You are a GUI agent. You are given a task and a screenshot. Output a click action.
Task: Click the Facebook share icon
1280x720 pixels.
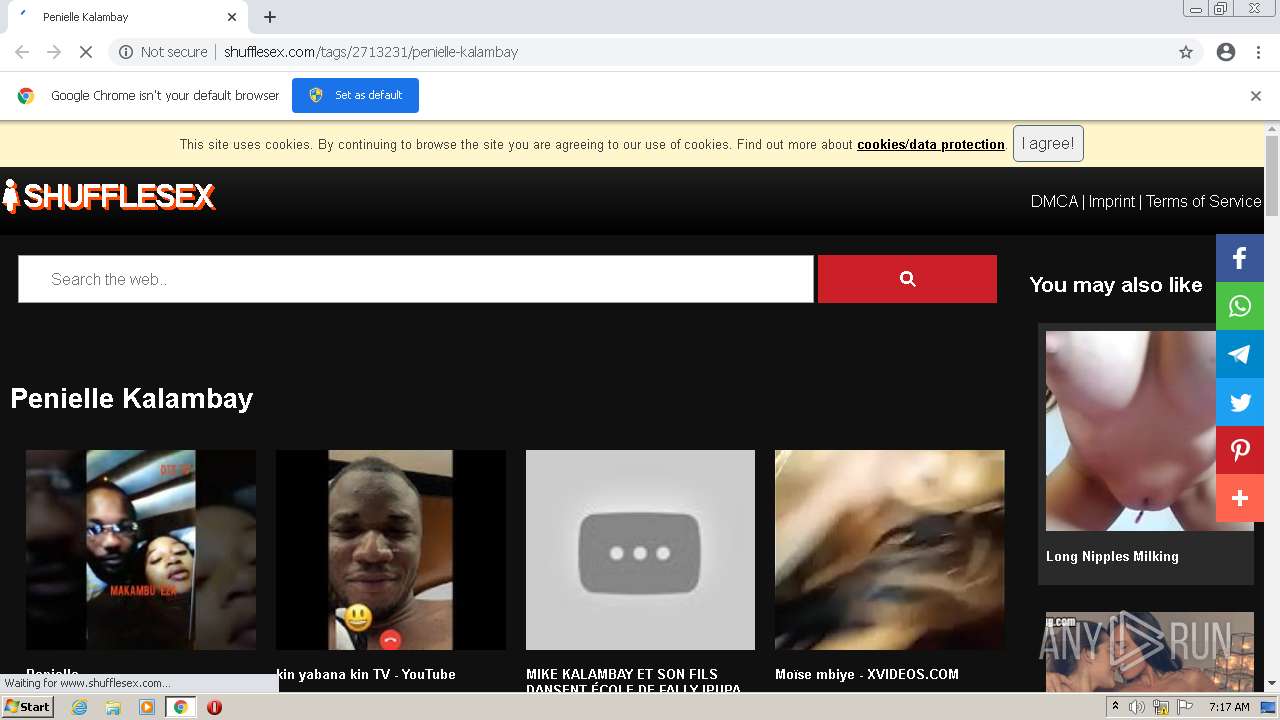tap(1240, 258)
